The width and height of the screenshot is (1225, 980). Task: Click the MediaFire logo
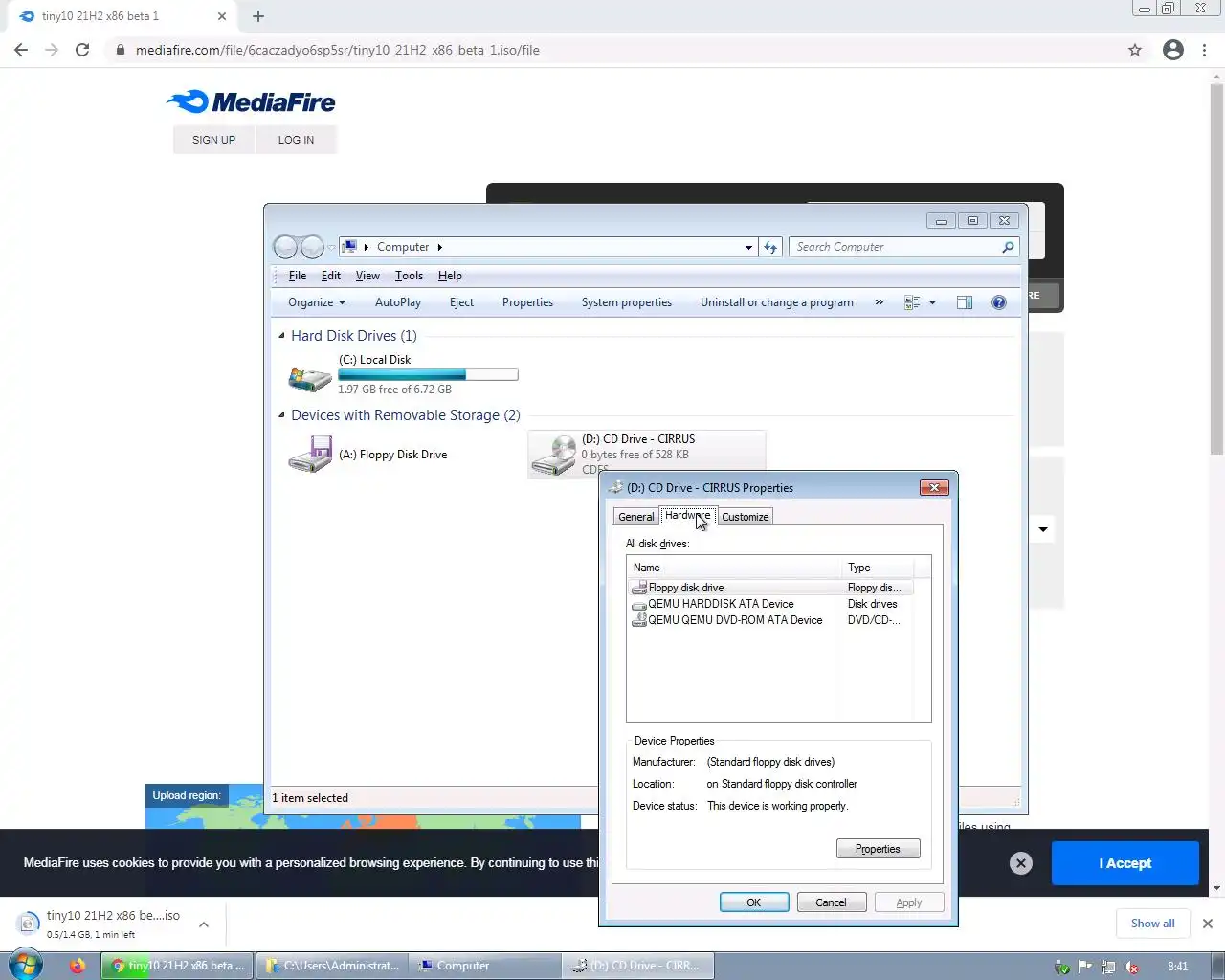tap(251, 101)
